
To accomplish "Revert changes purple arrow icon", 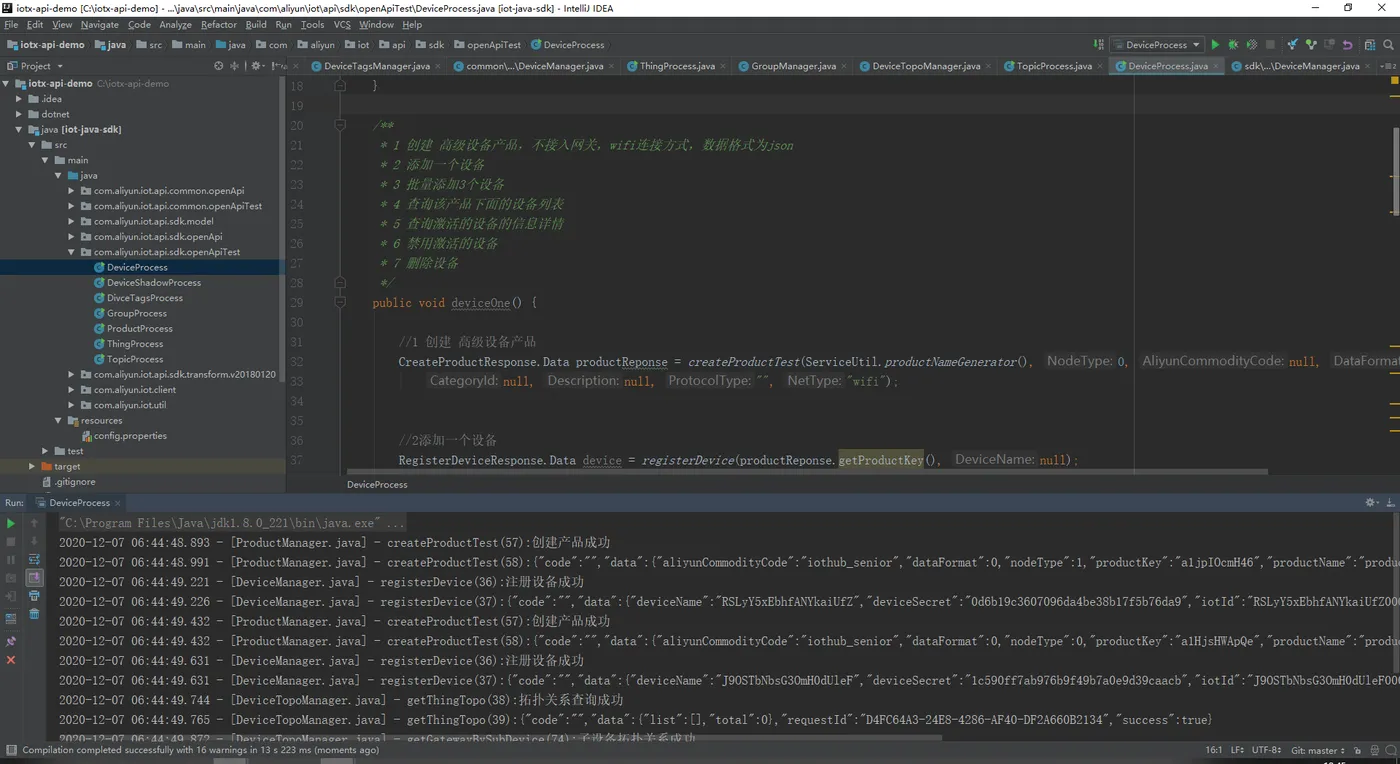I will click(x=1347, y=45).
